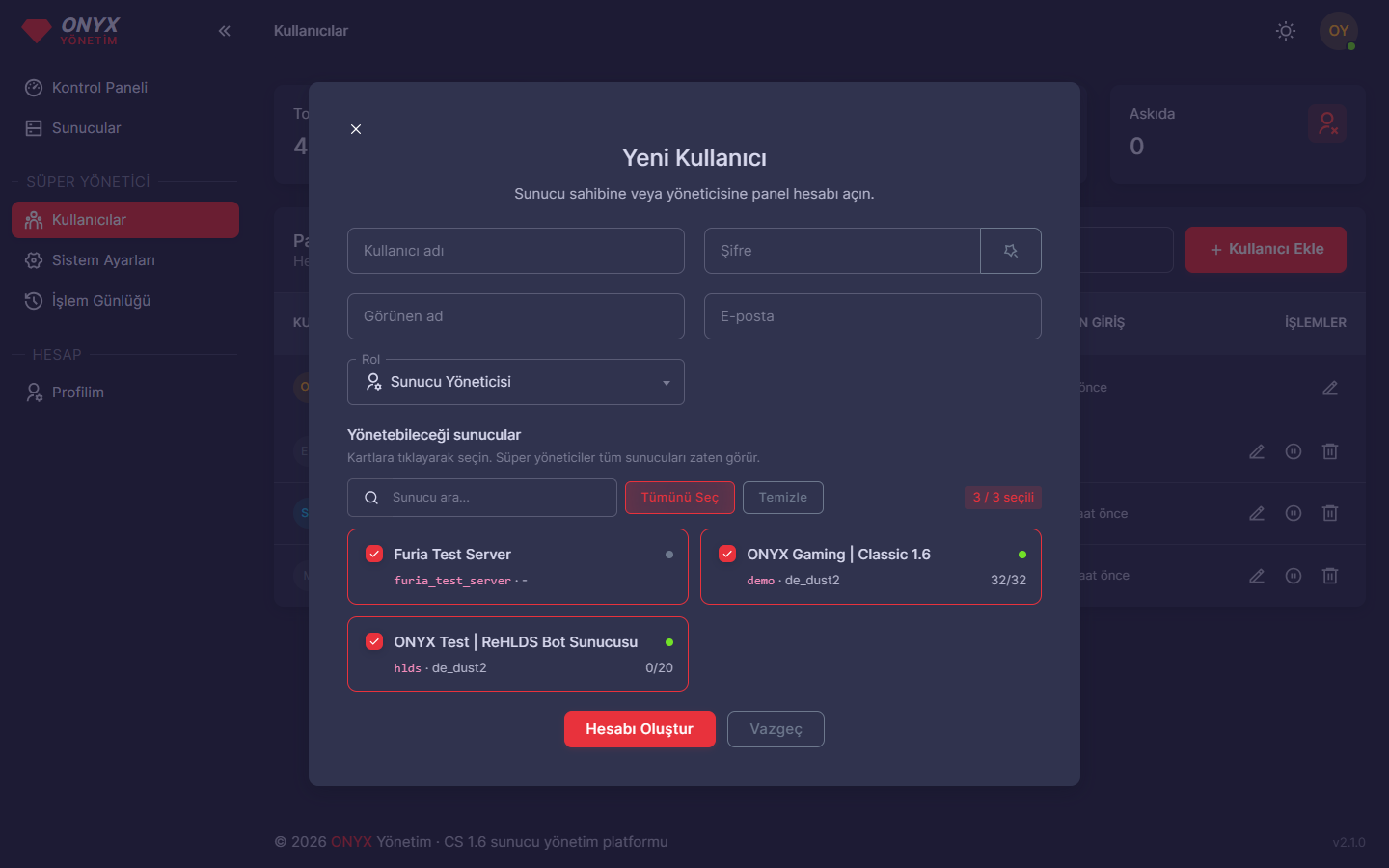The height and width of the screenshot is (868, 1389).
Task: Click the "demo" server tag
Action: click(x=761, y=581)
